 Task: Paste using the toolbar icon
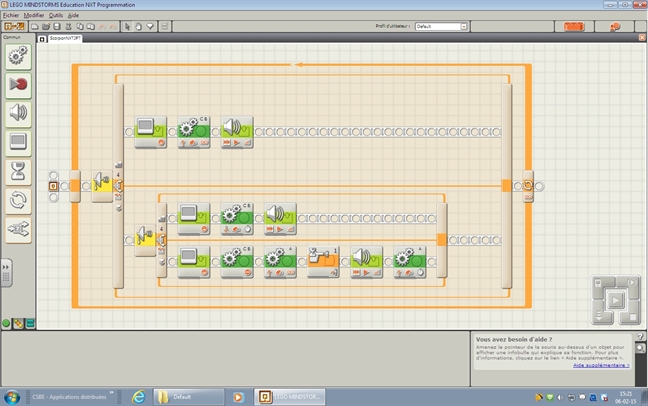tap(91, 26)
